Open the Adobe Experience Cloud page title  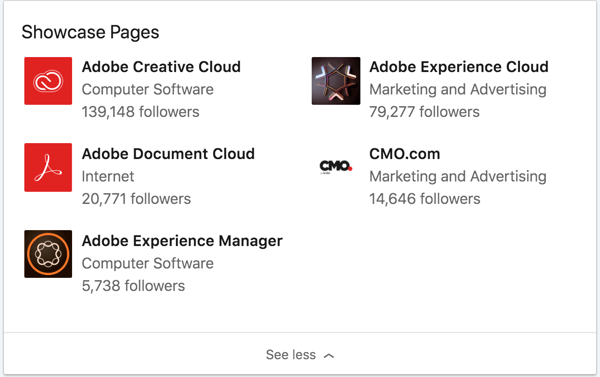click(x=459, y=67)
